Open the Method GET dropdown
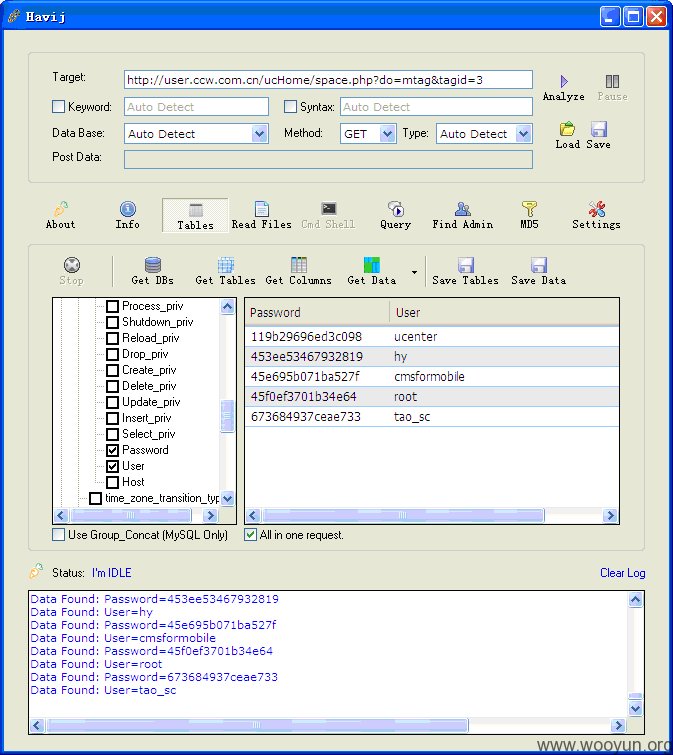The height and width of the screenshot is (755, 673). point(387,133)
